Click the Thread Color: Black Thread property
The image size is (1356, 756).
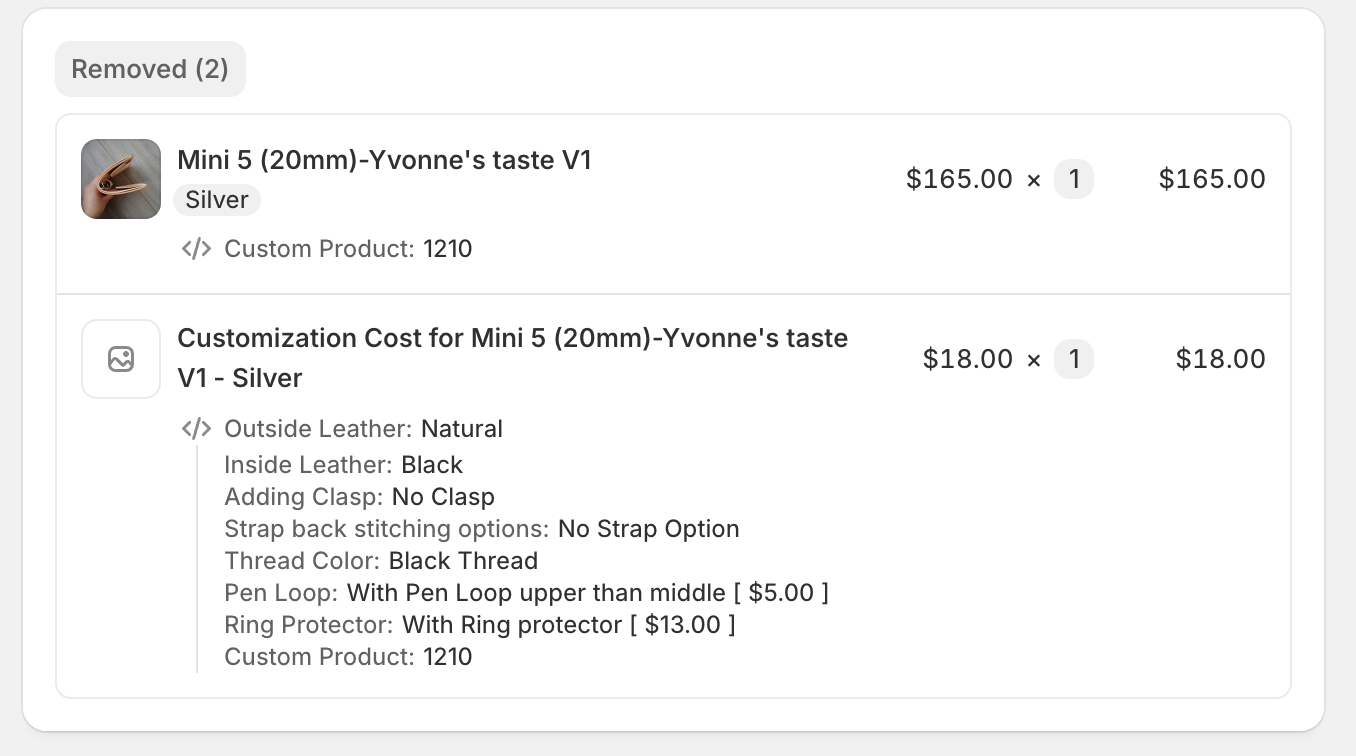[x=381, y=561]
